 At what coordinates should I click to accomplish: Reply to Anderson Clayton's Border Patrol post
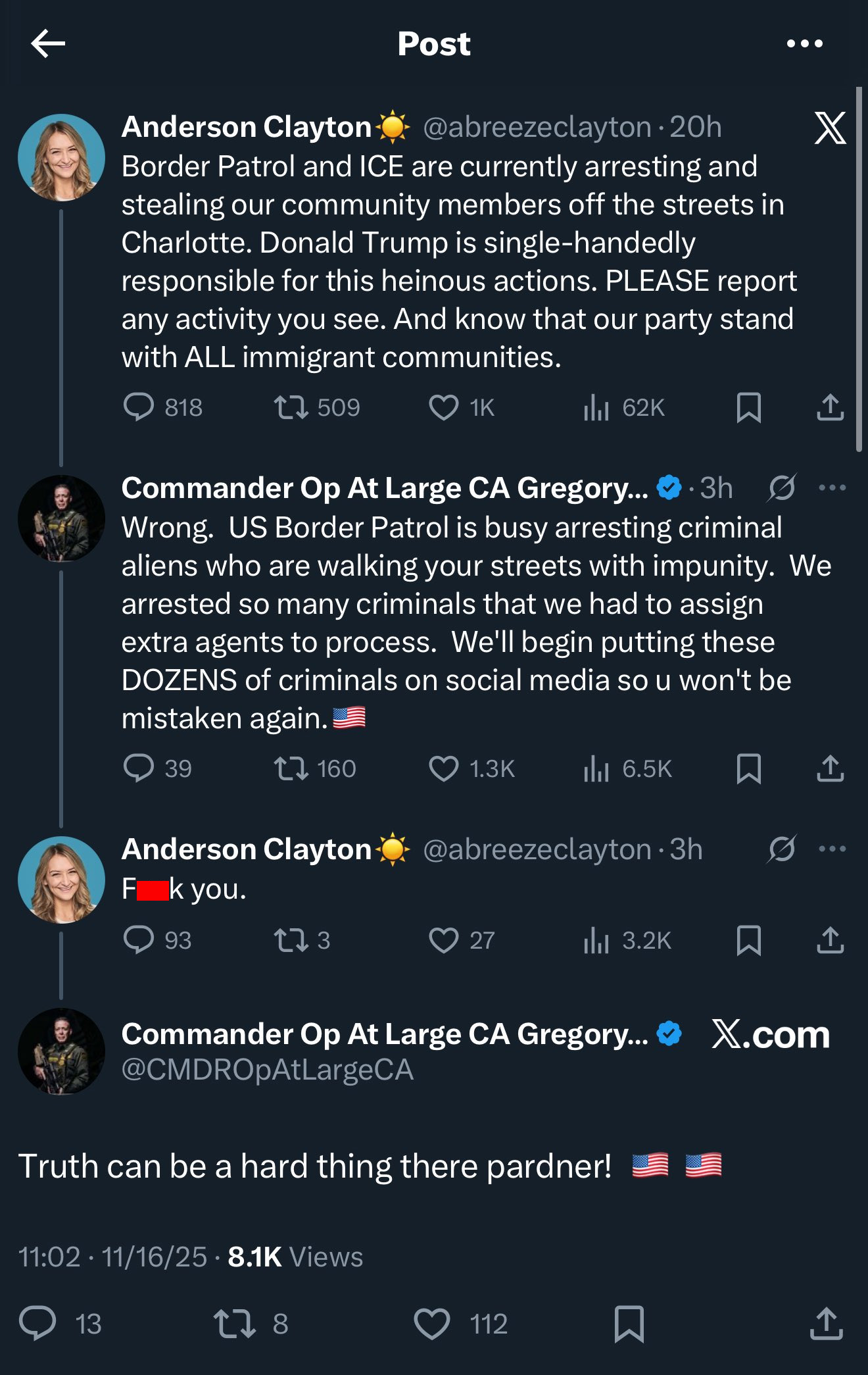point(139,407)
